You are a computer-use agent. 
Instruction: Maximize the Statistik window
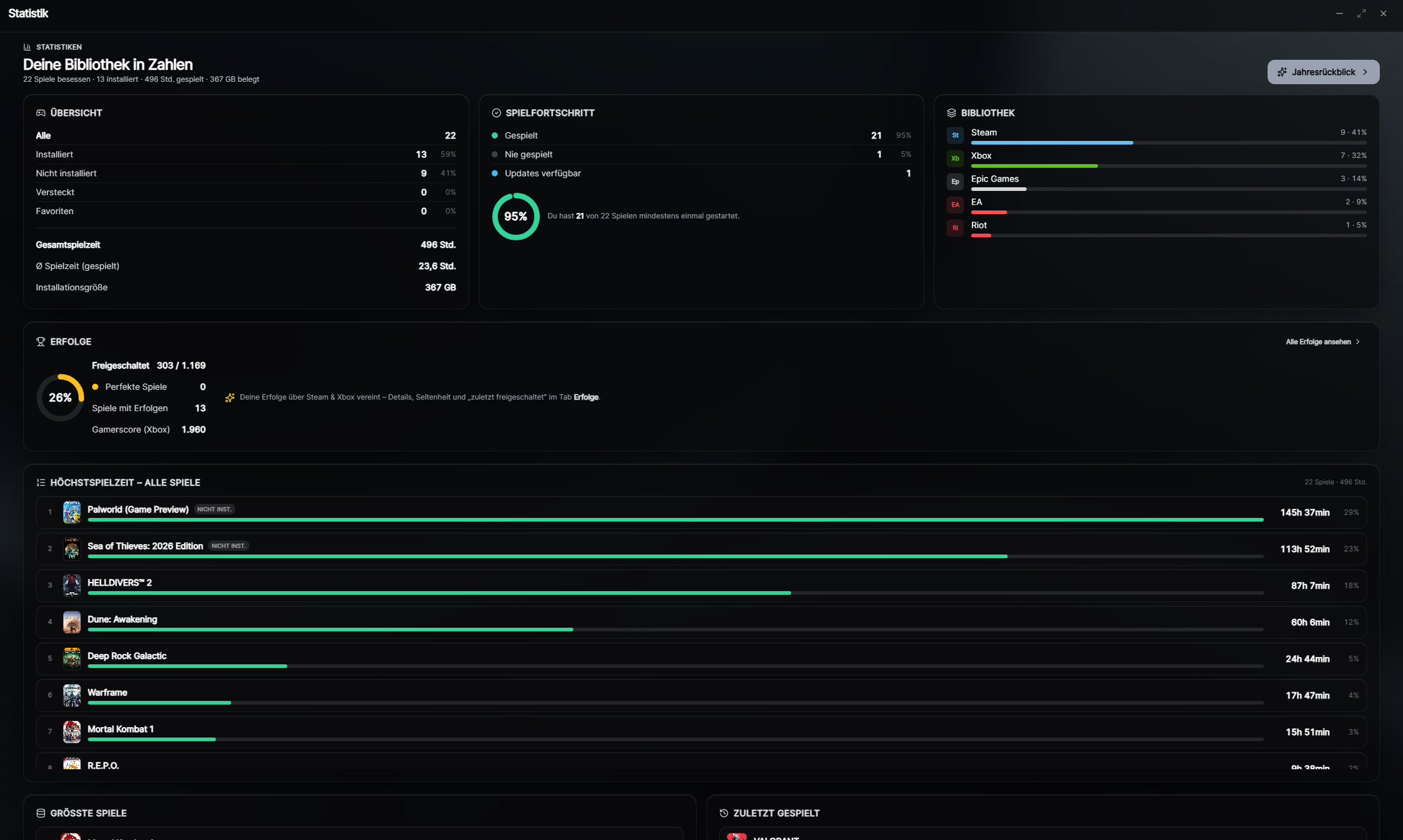click(1362, 13)
